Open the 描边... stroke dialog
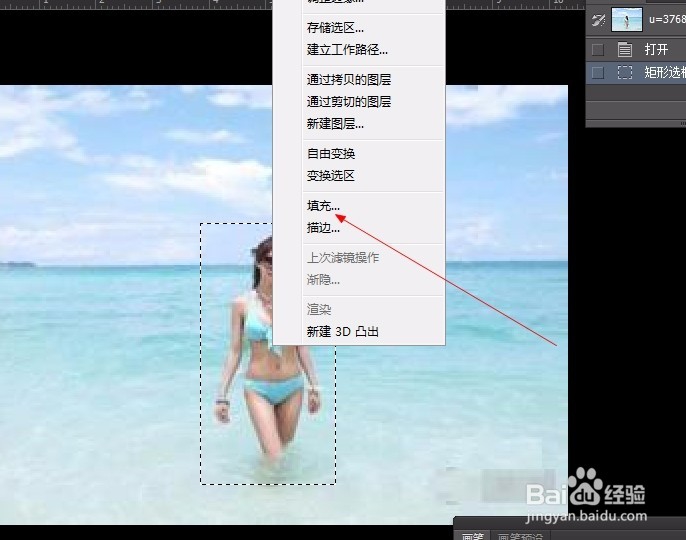 click(323, 228)
